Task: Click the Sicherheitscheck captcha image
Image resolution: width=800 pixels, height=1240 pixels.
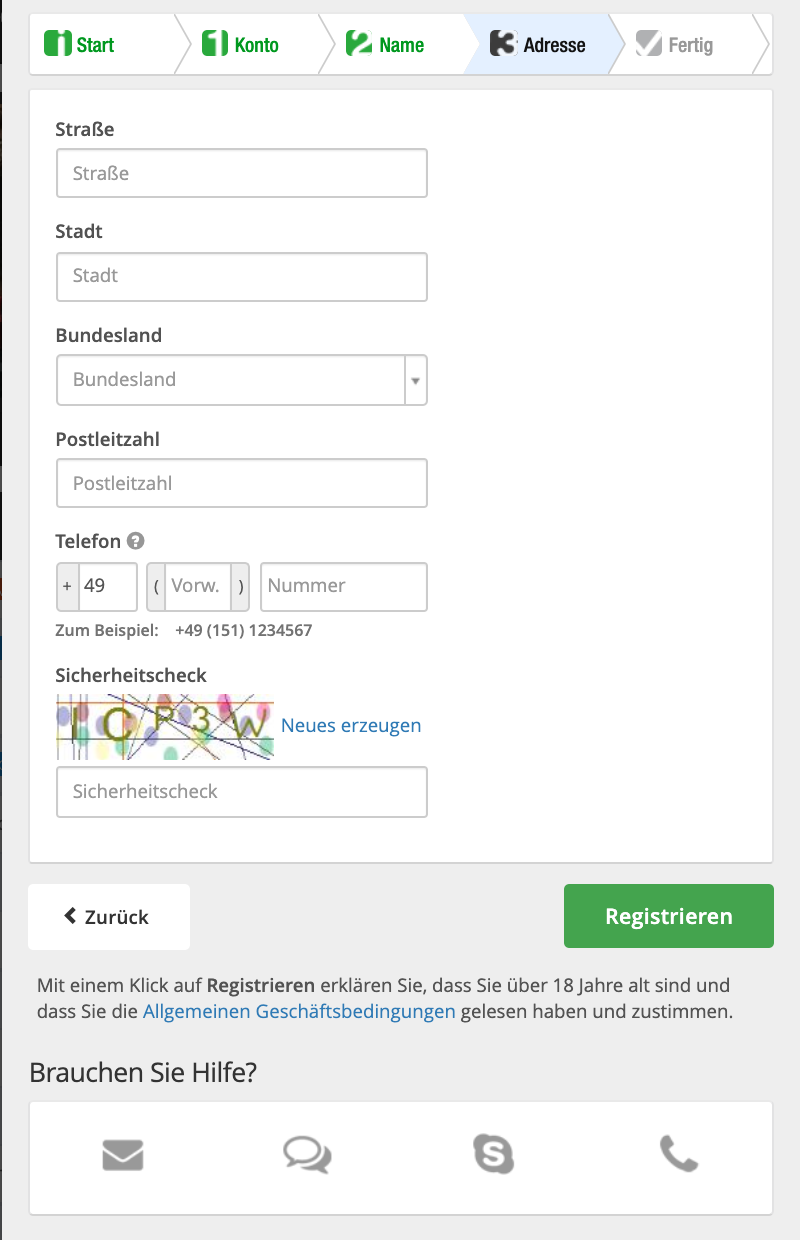Action: click(165, 727)
